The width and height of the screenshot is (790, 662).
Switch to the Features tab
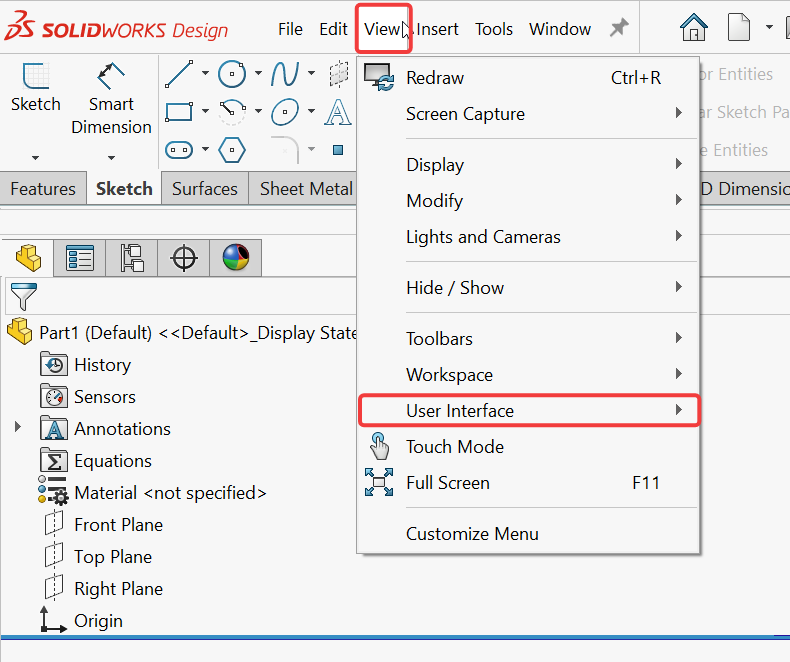[43, 189]
